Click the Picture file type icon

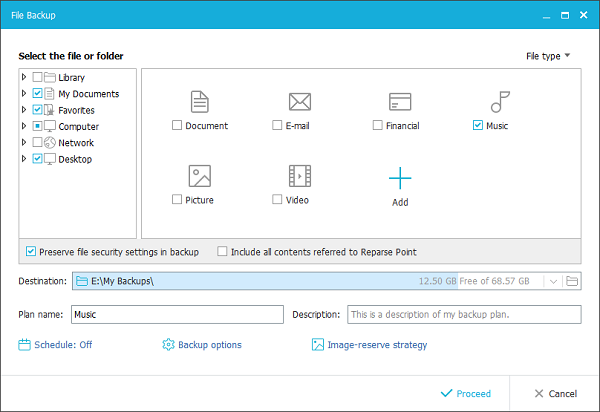(x=199, y=176)
